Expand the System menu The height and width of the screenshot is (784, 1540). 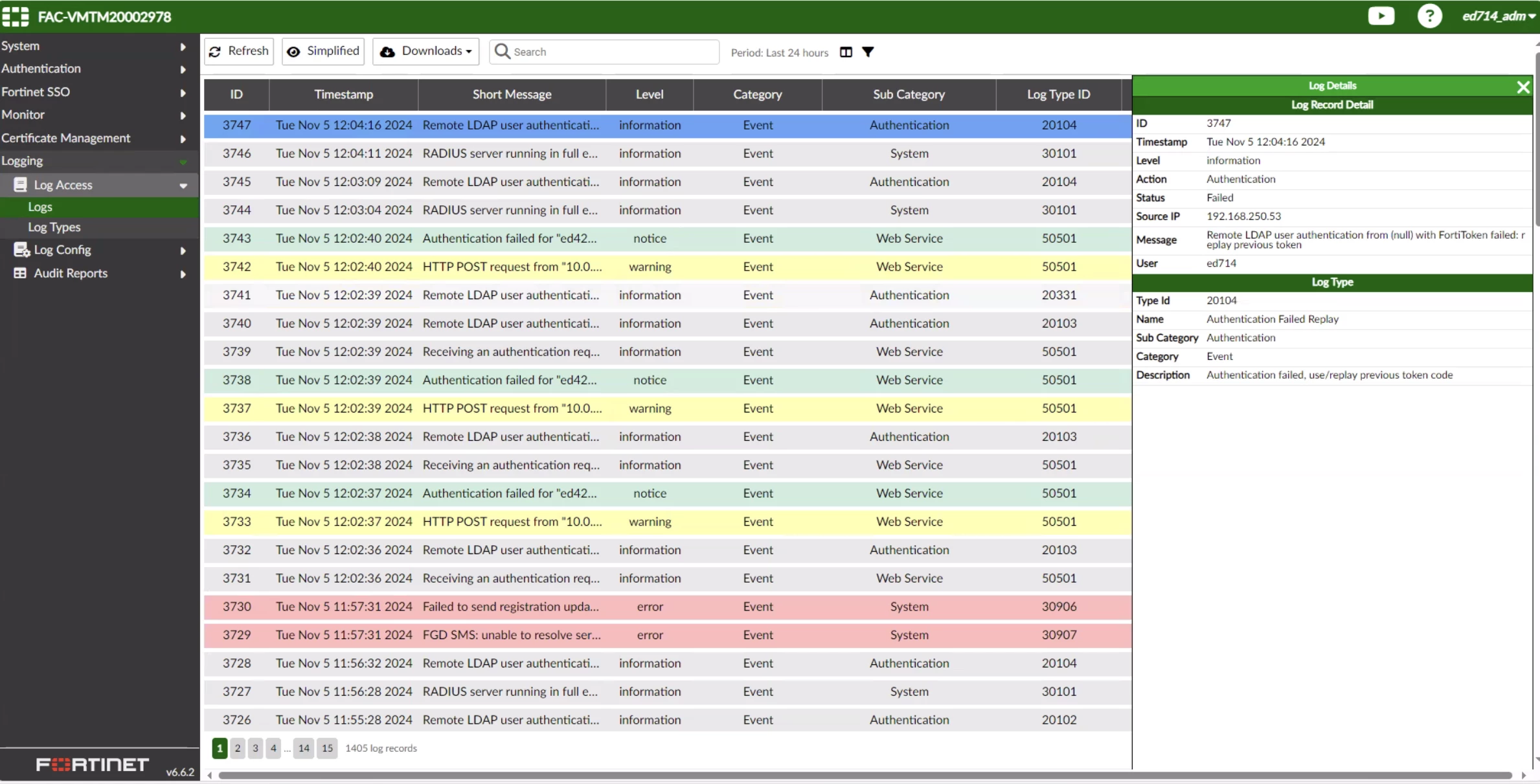point(99,46)
